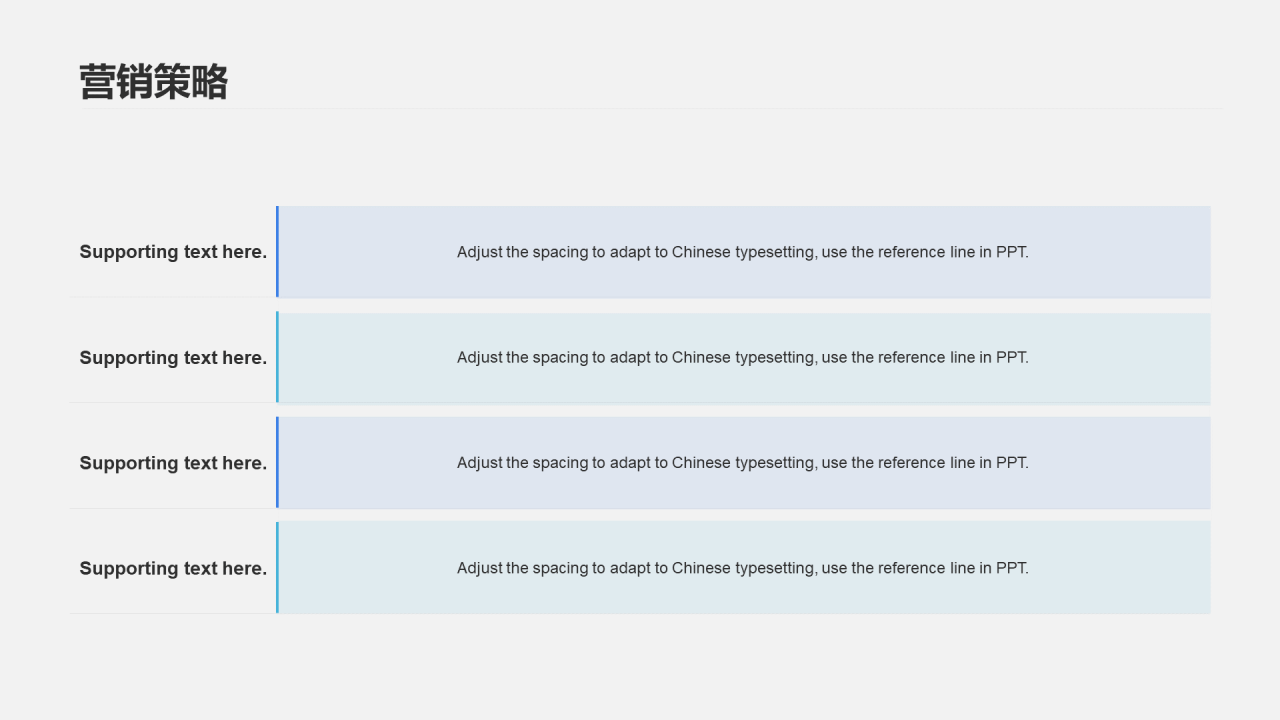Click the first row's Supporting text here label
Screen dimensions: 1280x720
[173, 252]
